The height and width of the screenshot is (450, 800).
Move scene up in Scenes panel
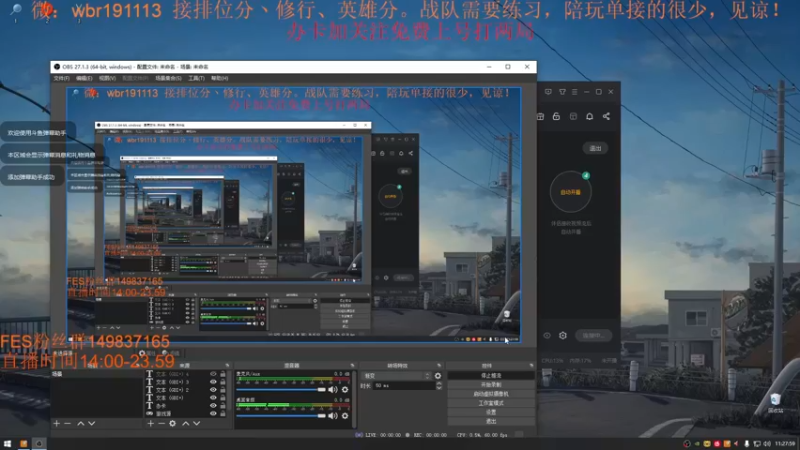pyautogui.click(x=81, y=423)
